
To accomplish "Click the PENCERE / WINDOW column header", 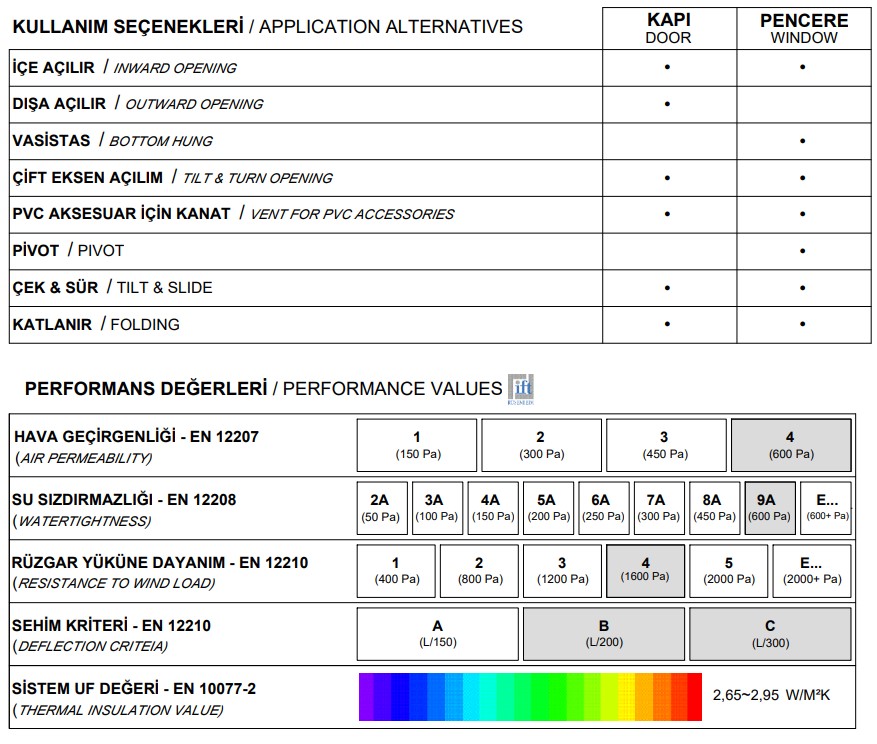I will tap(804, 28).
